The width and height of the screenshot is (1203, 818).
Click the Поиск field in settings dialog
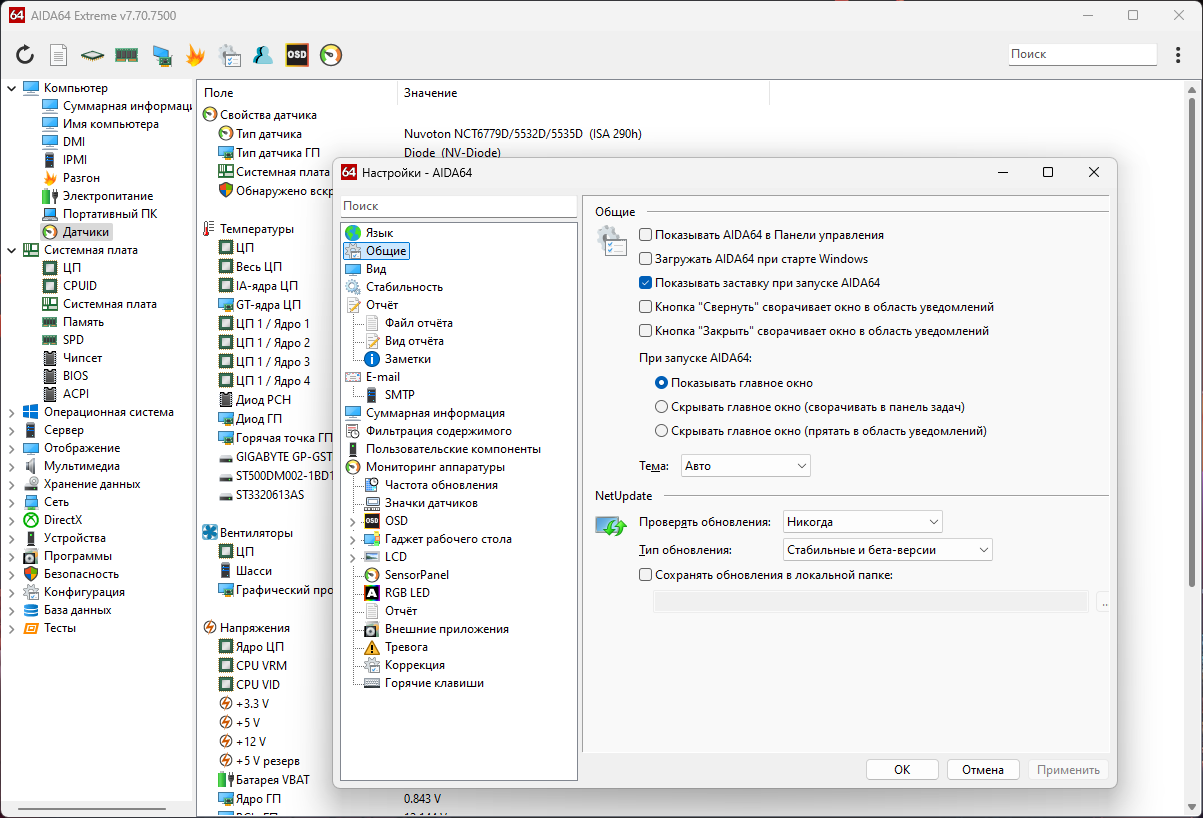click(x=459, y=206)
